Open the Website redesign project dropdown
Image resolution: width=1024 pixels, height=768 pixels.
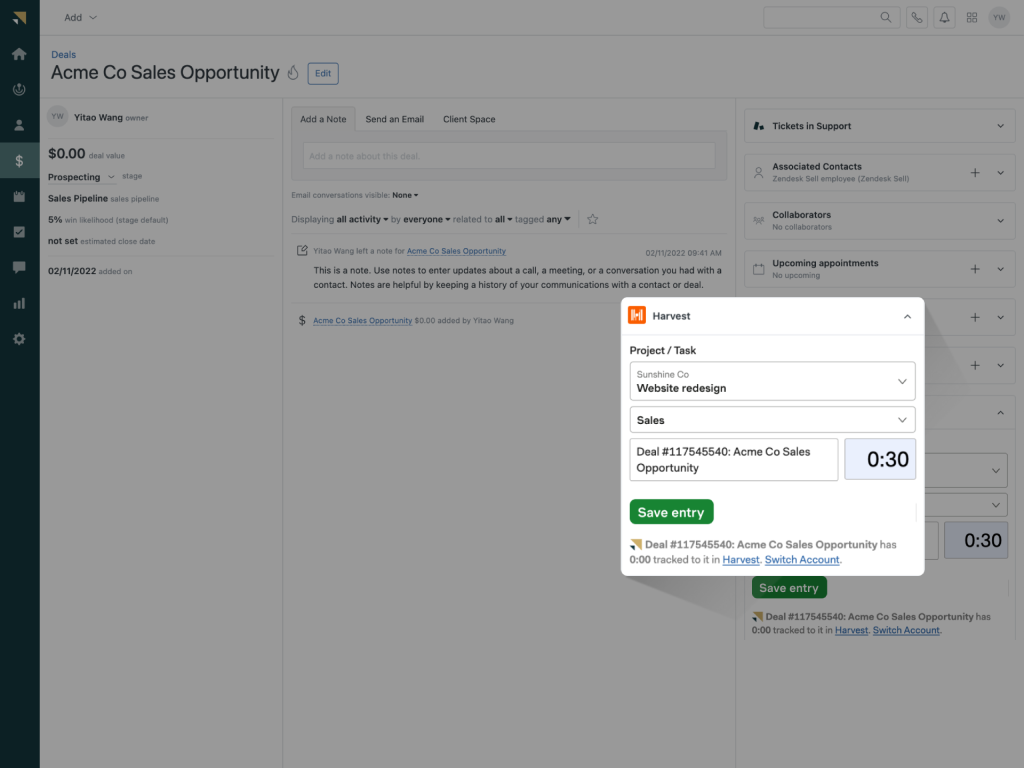pyautogui.click(x=772, y=381)
